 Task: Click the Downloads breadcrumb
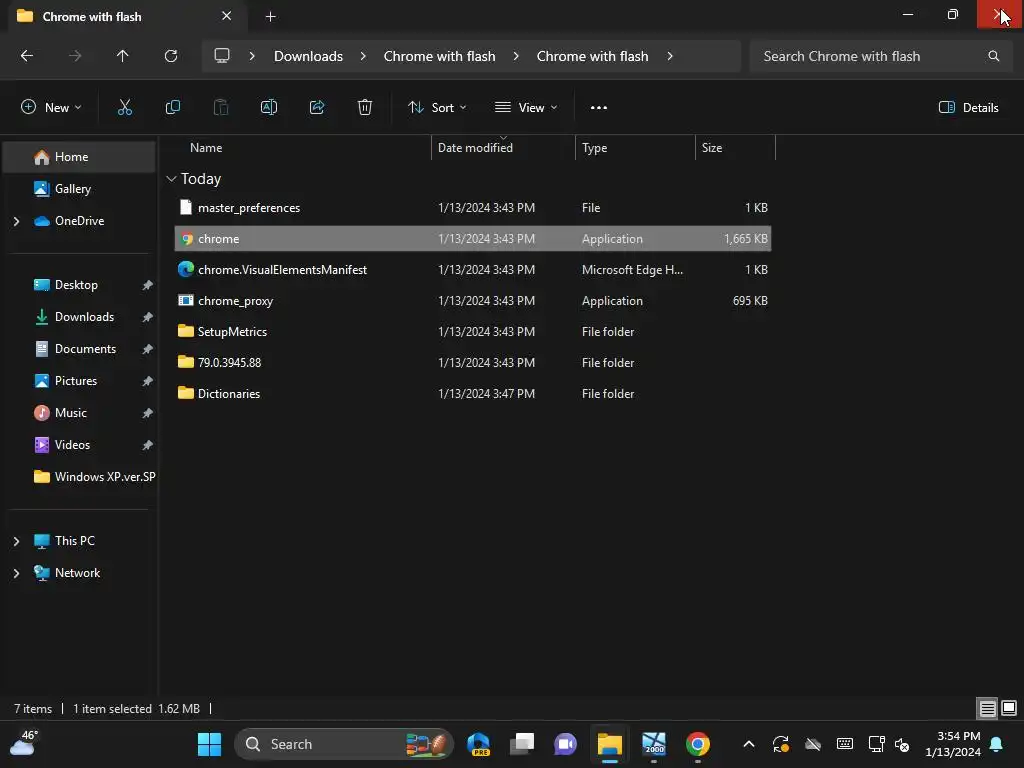308,56
